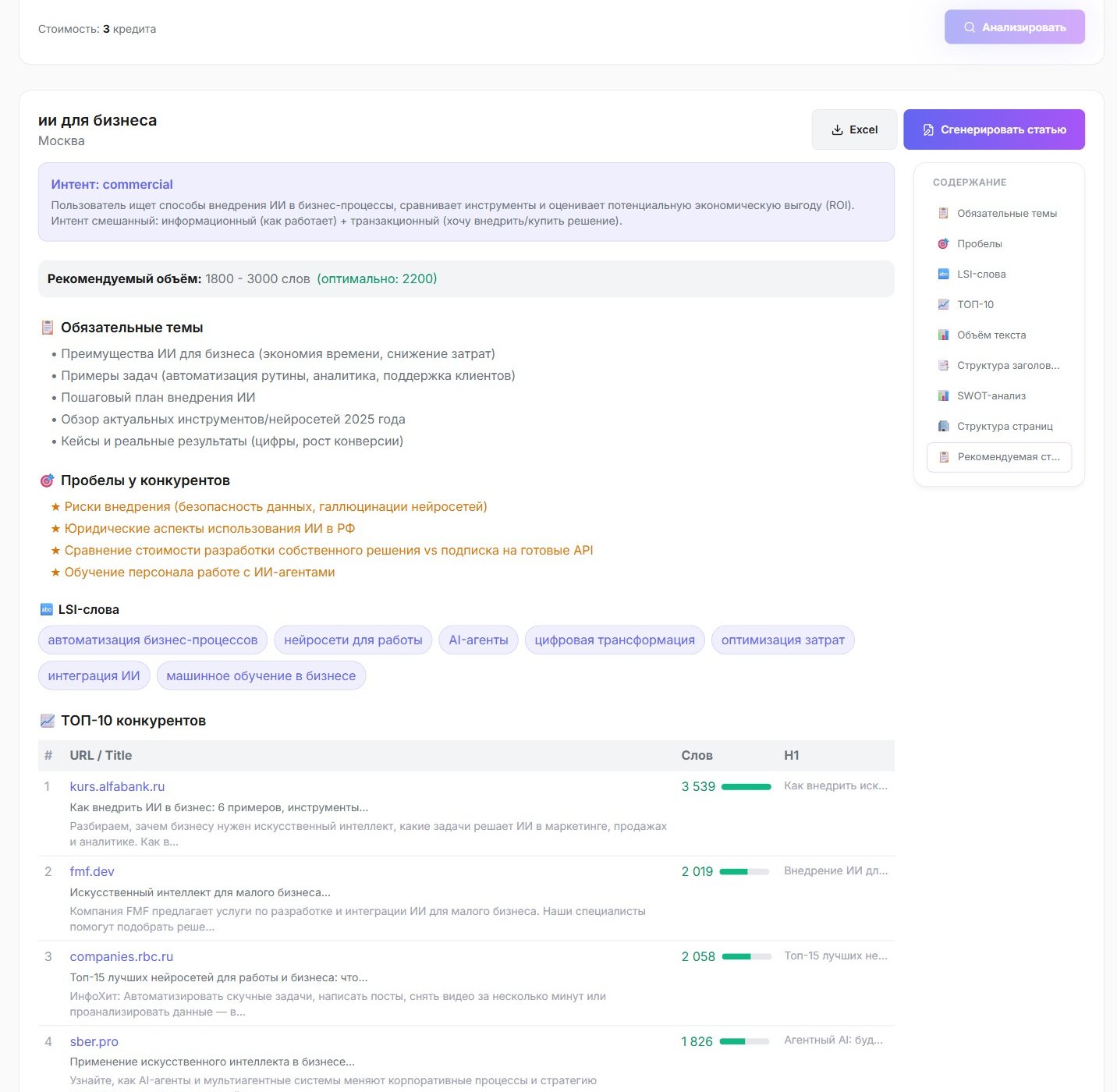Click LSI tag цифровая трансформация

tap(615, 640)
